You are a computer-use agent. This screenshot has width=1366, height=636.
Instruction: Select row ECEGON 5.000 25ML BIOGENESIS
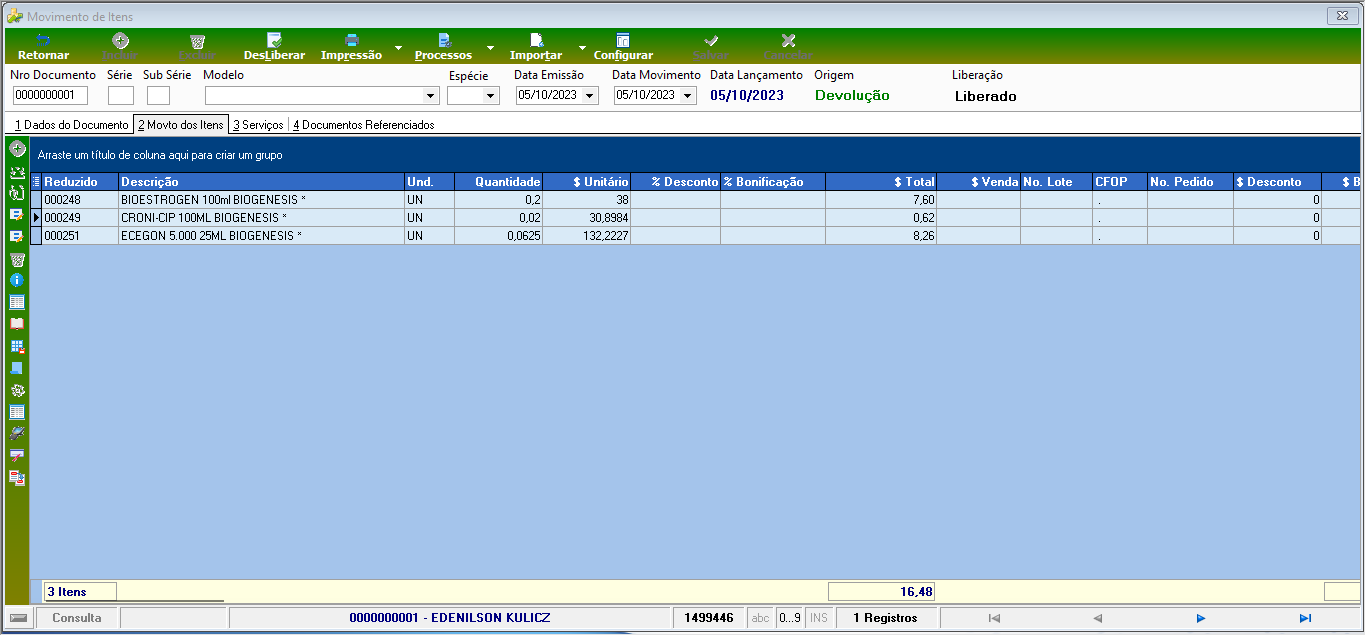[695, 235]
